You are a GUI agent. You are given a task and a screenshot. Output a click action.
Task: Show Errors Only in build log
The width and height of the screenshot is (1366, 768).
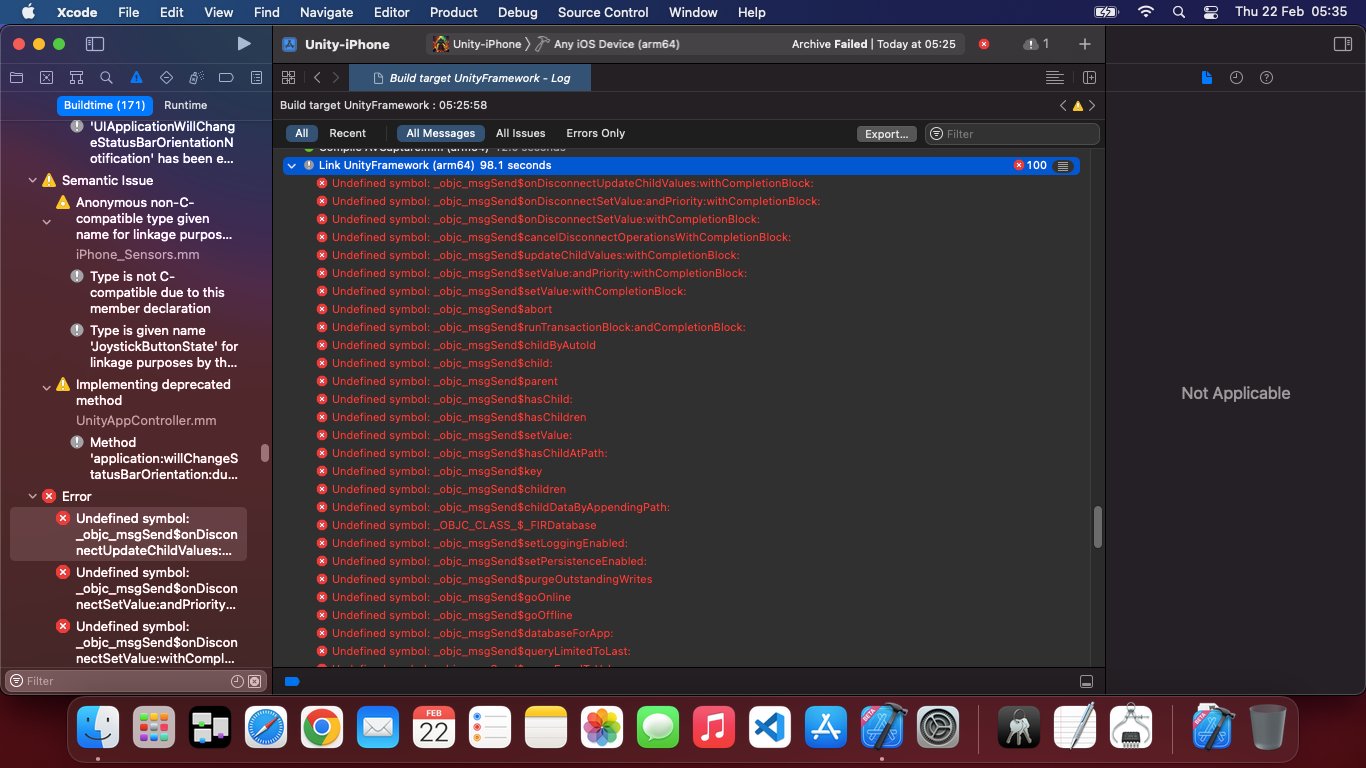(x=595, y=133)
